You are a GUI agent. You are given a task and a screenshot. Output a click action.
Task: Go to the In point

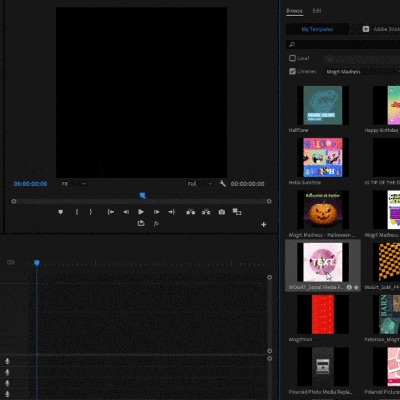[x=111, y=212]
